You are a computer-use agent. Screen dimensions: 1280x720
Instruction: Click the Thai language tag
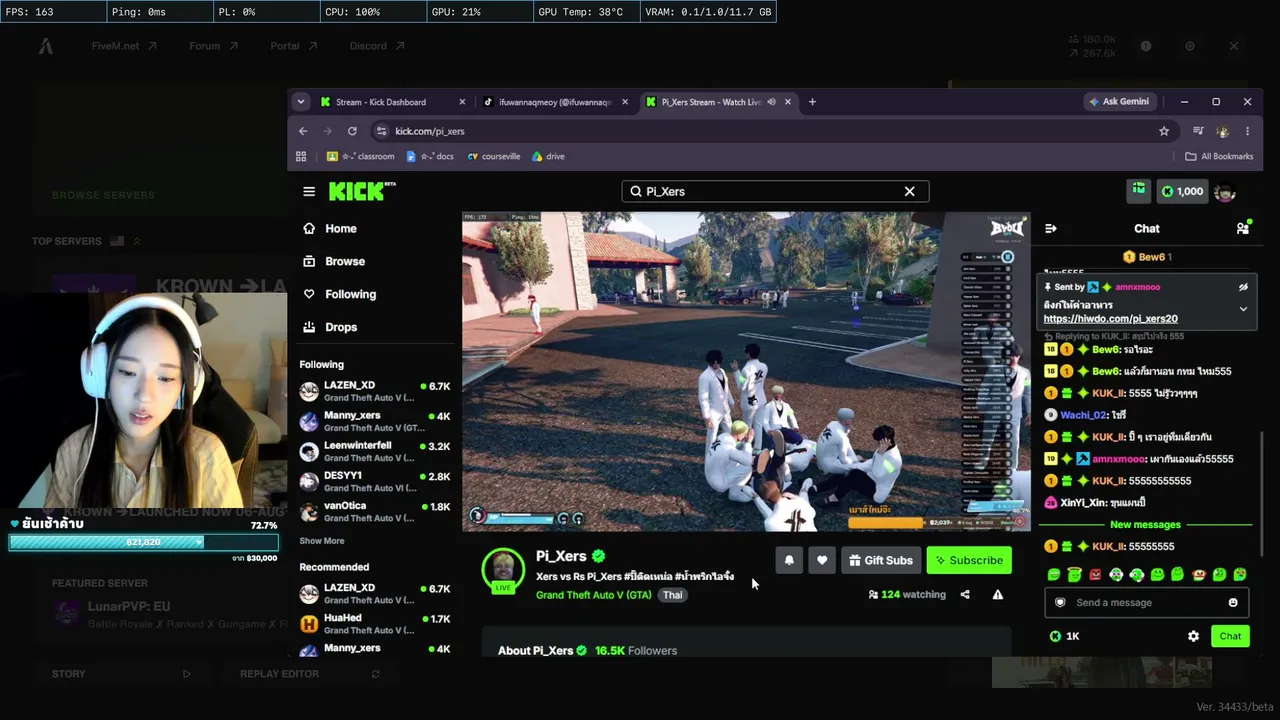672,595
